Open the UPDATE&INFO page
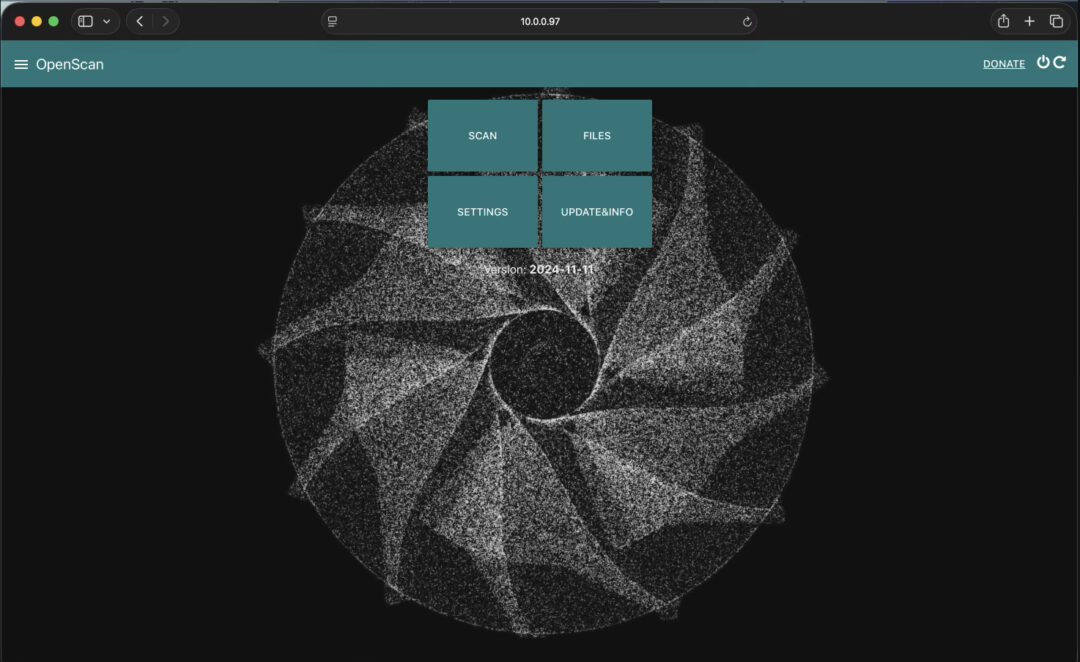The image size is (1080, 662). tap(597, 212)
